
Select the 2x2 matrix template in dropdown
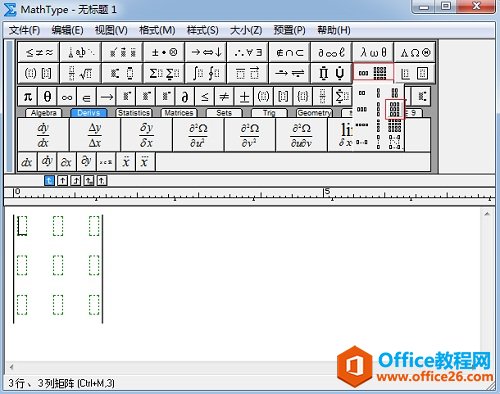[x=395, y=93]
